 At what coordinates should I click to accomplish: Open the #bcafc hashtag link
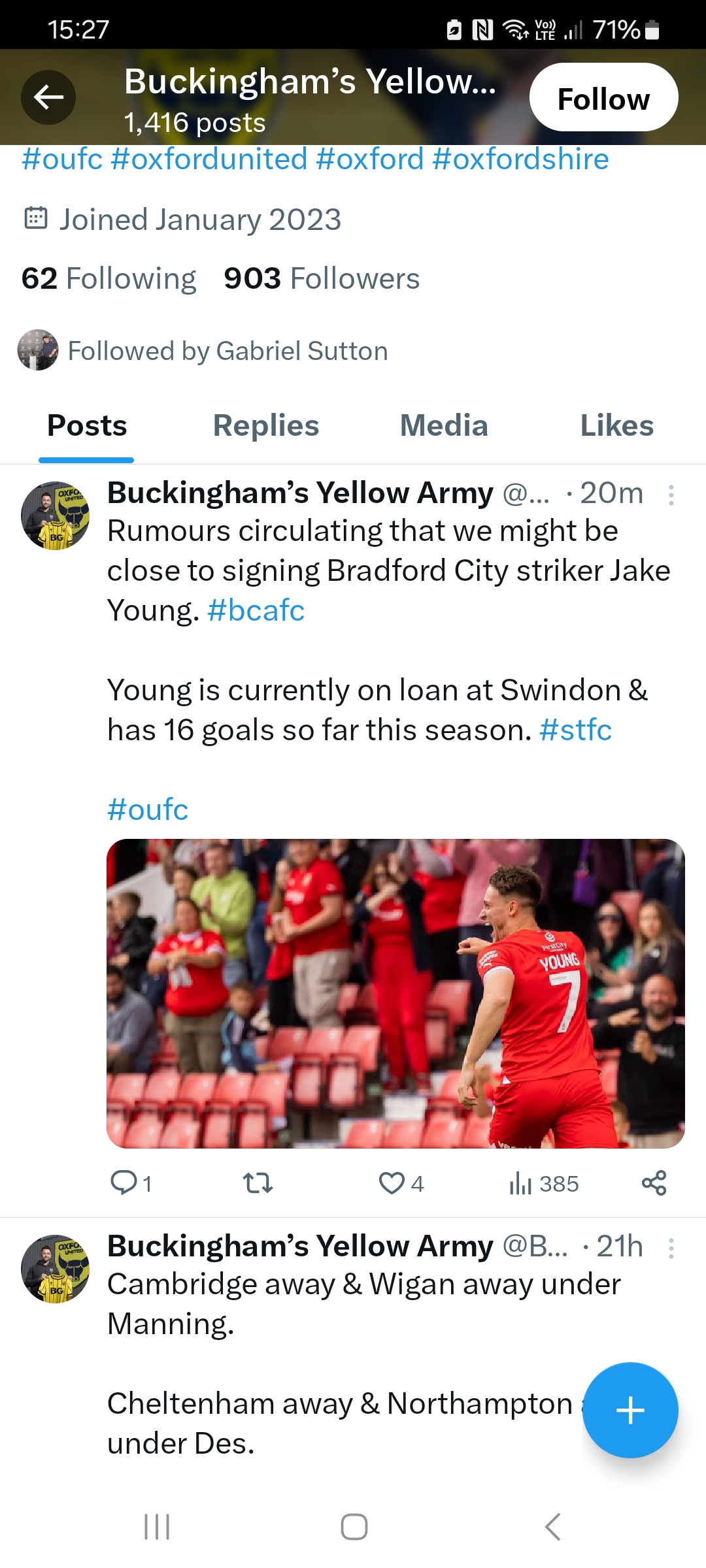tap(256, 610)
